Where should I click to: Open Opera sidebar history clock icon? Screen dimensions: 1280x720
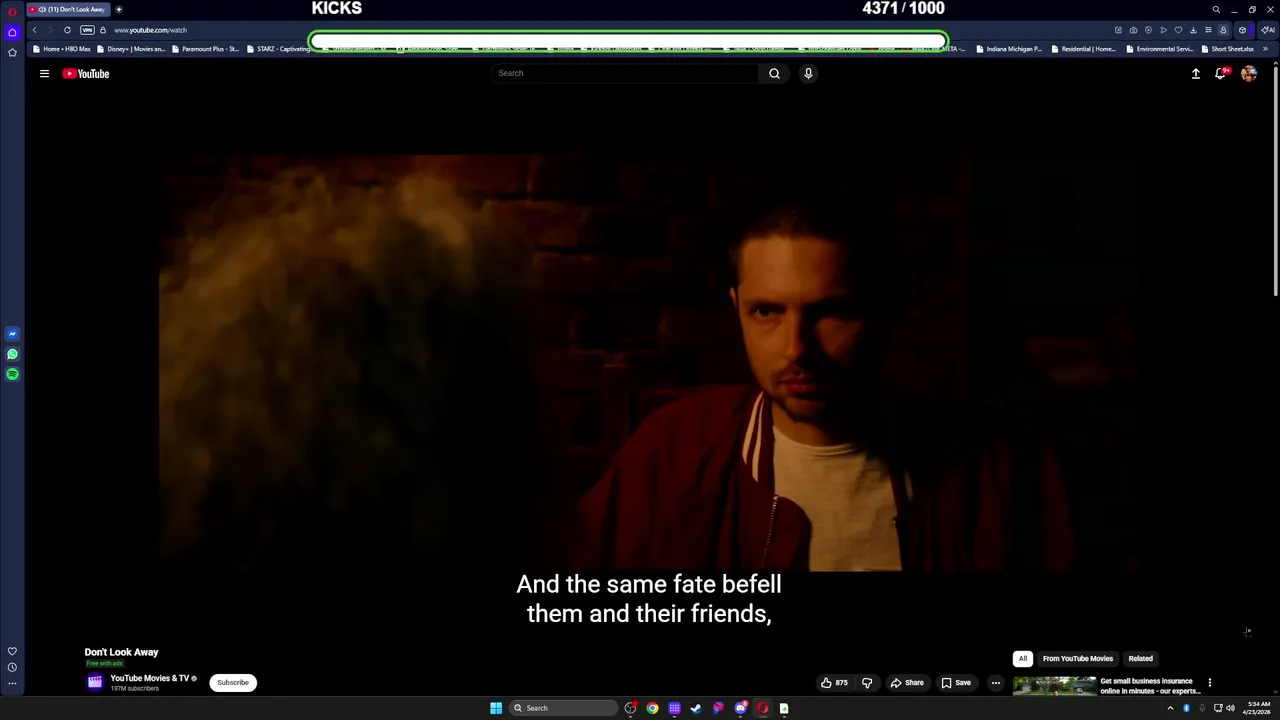(x=12, y=667)
